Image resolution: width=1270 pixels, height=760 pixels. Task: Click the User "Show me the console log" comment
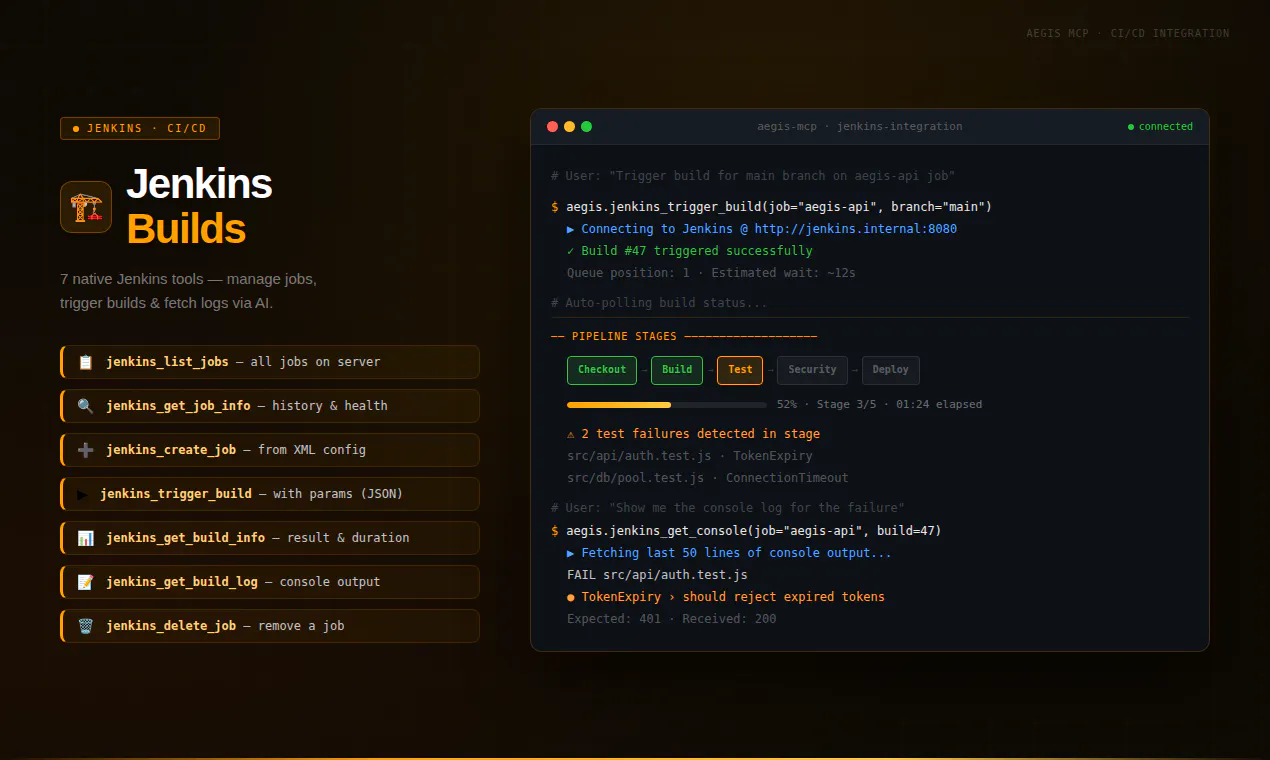[728, 508]
